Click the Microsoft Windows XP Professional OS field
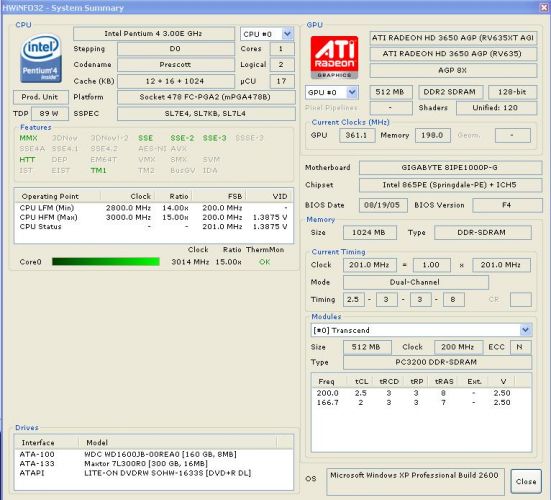The image size is (551, 500). point(415,481)
